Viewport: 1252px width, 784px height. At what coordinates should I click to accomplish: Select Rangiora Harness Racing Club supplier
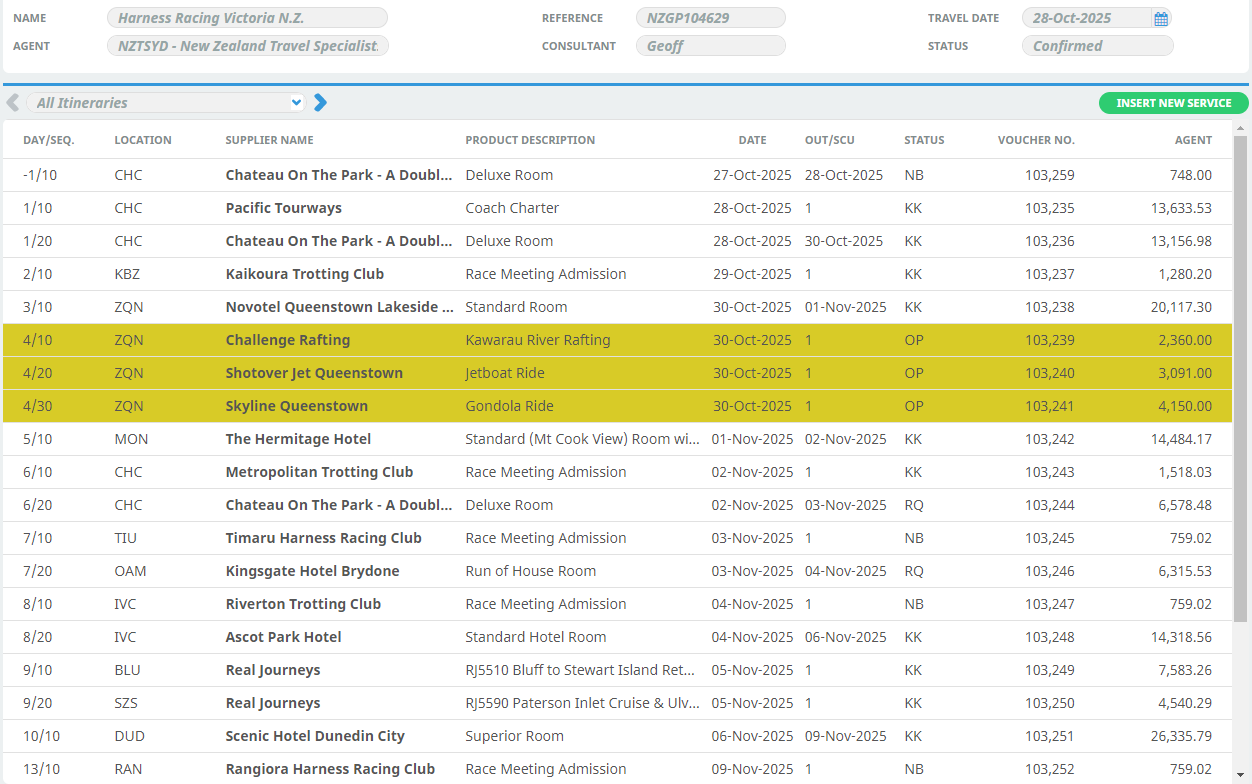click(330, 769)
